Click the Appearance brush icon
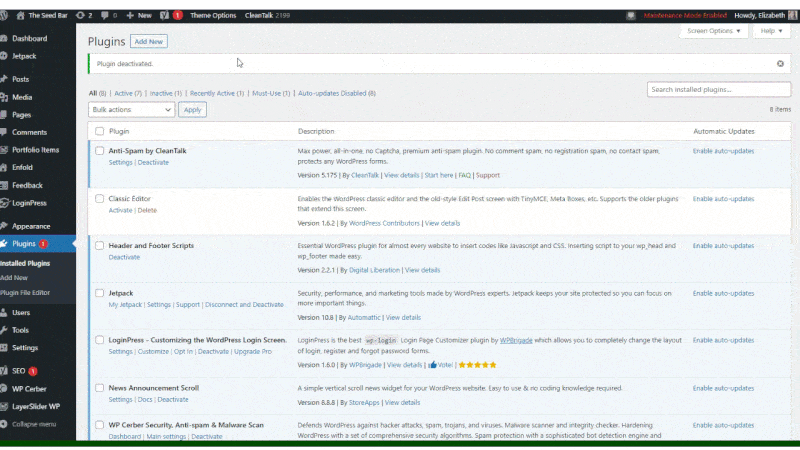Screen dimensions: 800x450 pos(4,226)
